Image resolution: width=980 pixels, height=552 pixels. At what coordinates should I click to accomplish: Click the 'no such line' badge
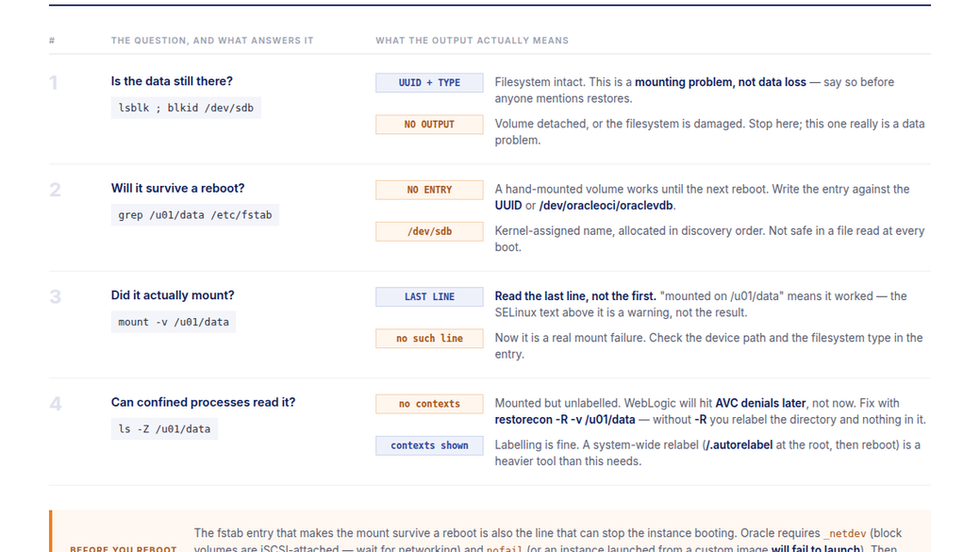(x=429, y=338)
